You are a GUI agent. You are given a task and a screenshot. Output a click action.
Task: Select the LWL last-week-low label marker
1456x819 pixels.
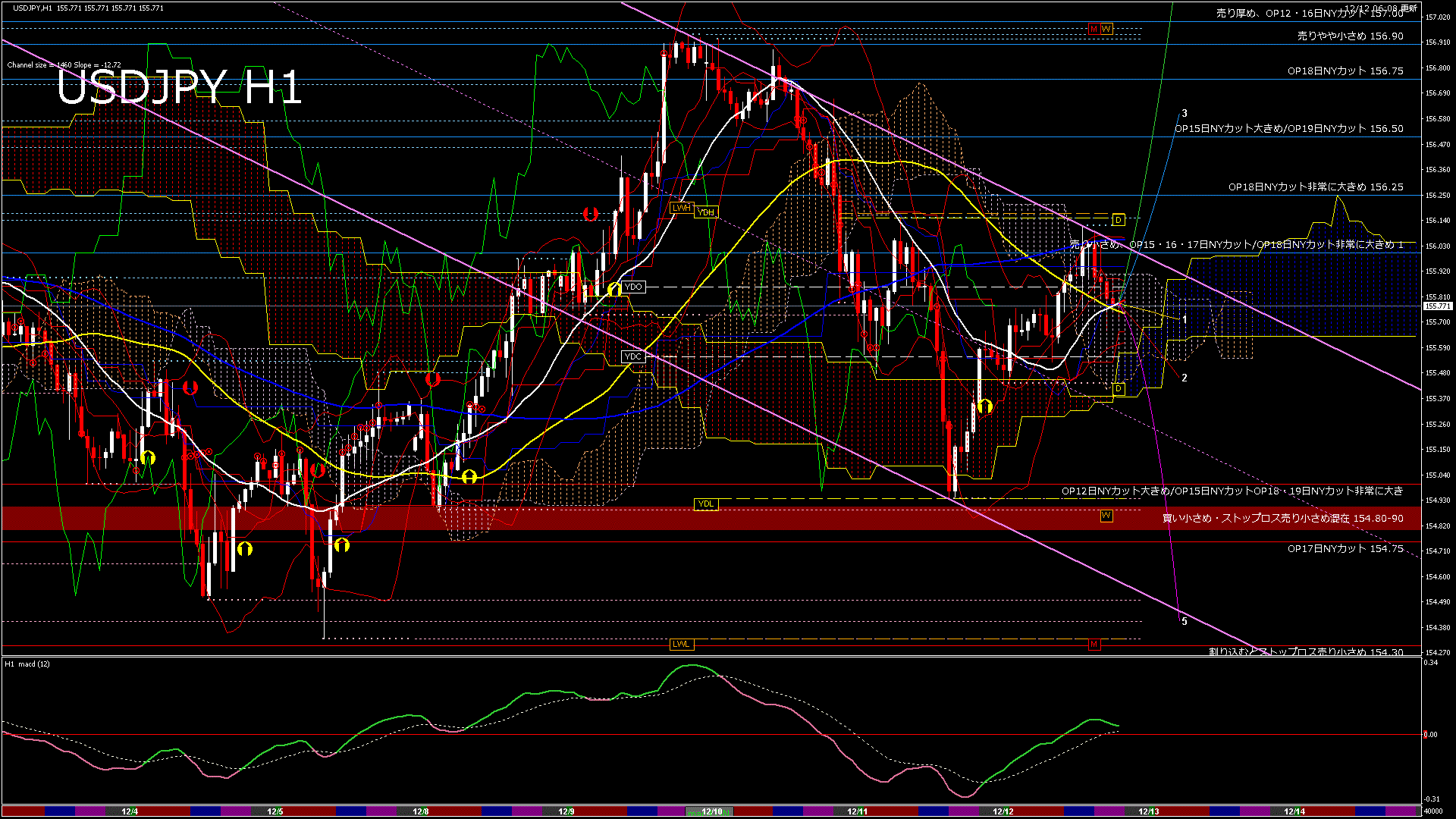(680, 644)
